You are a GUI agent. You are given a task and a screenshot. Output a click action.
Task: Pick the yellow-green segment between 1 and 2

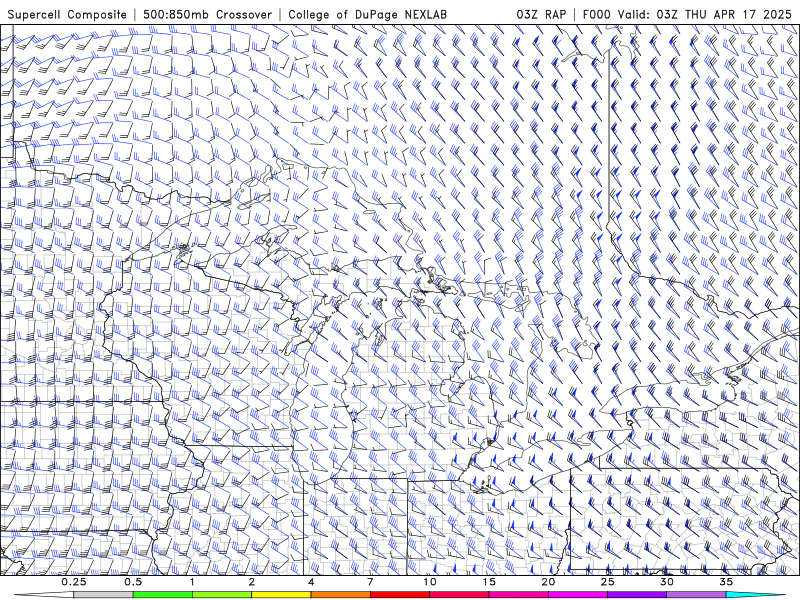(x=222, y=595)
